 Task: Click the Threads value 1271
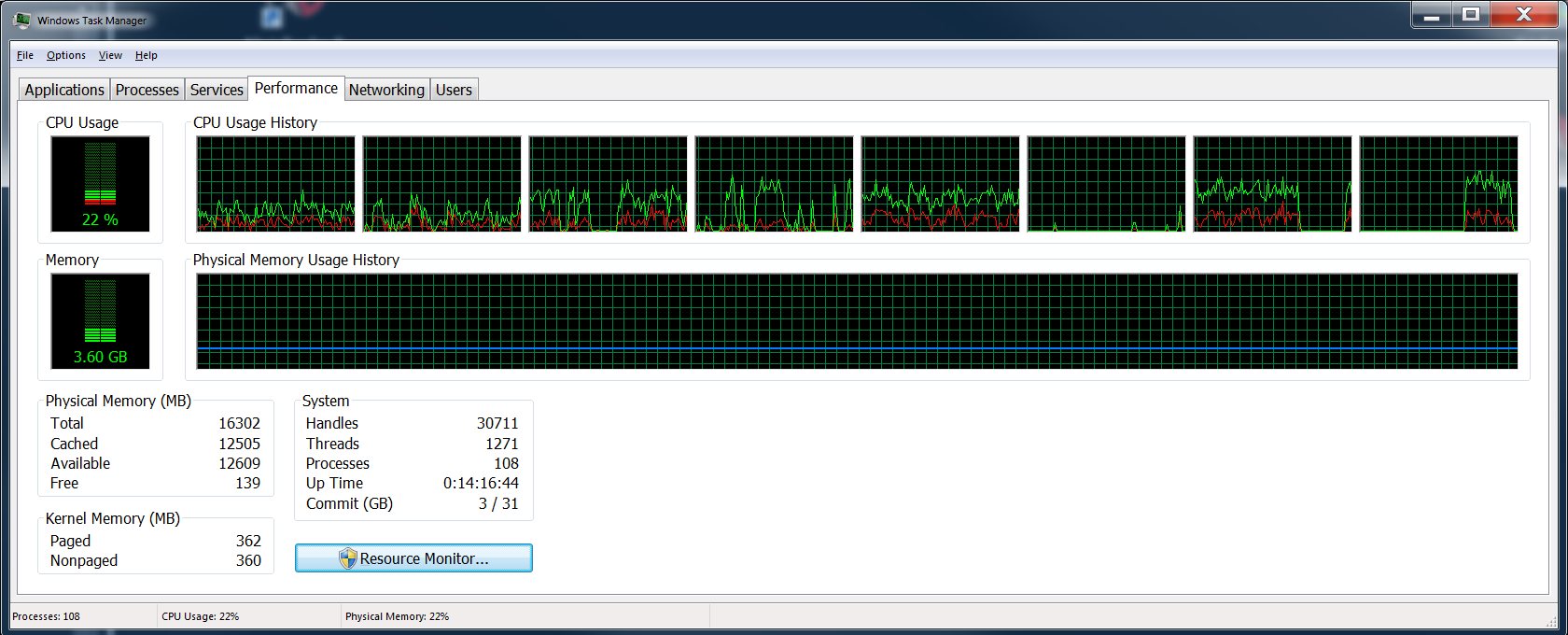[x=501, y=444]
